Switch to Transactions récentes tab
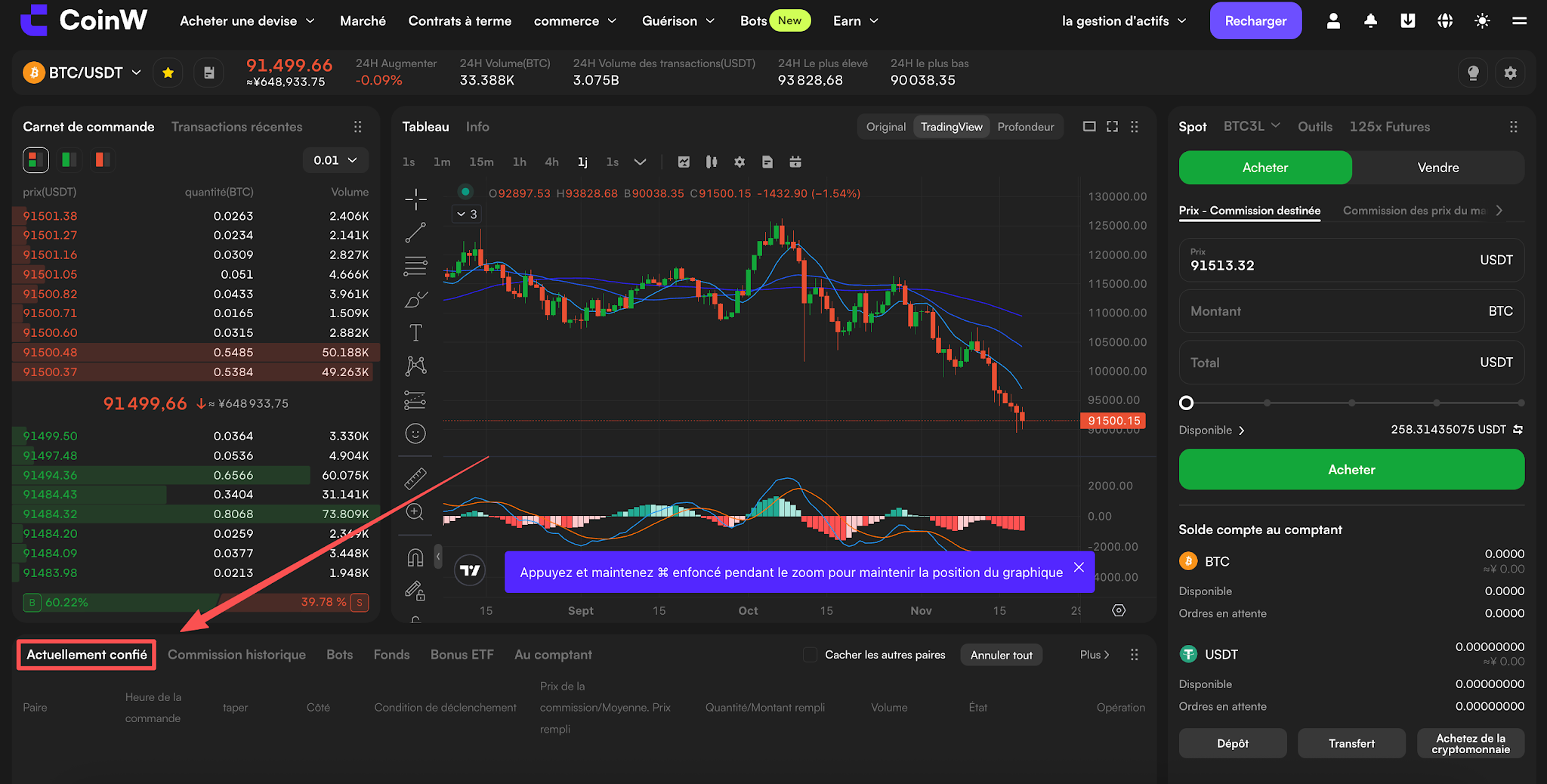1547x784 pixels. [x=236, y=127]
